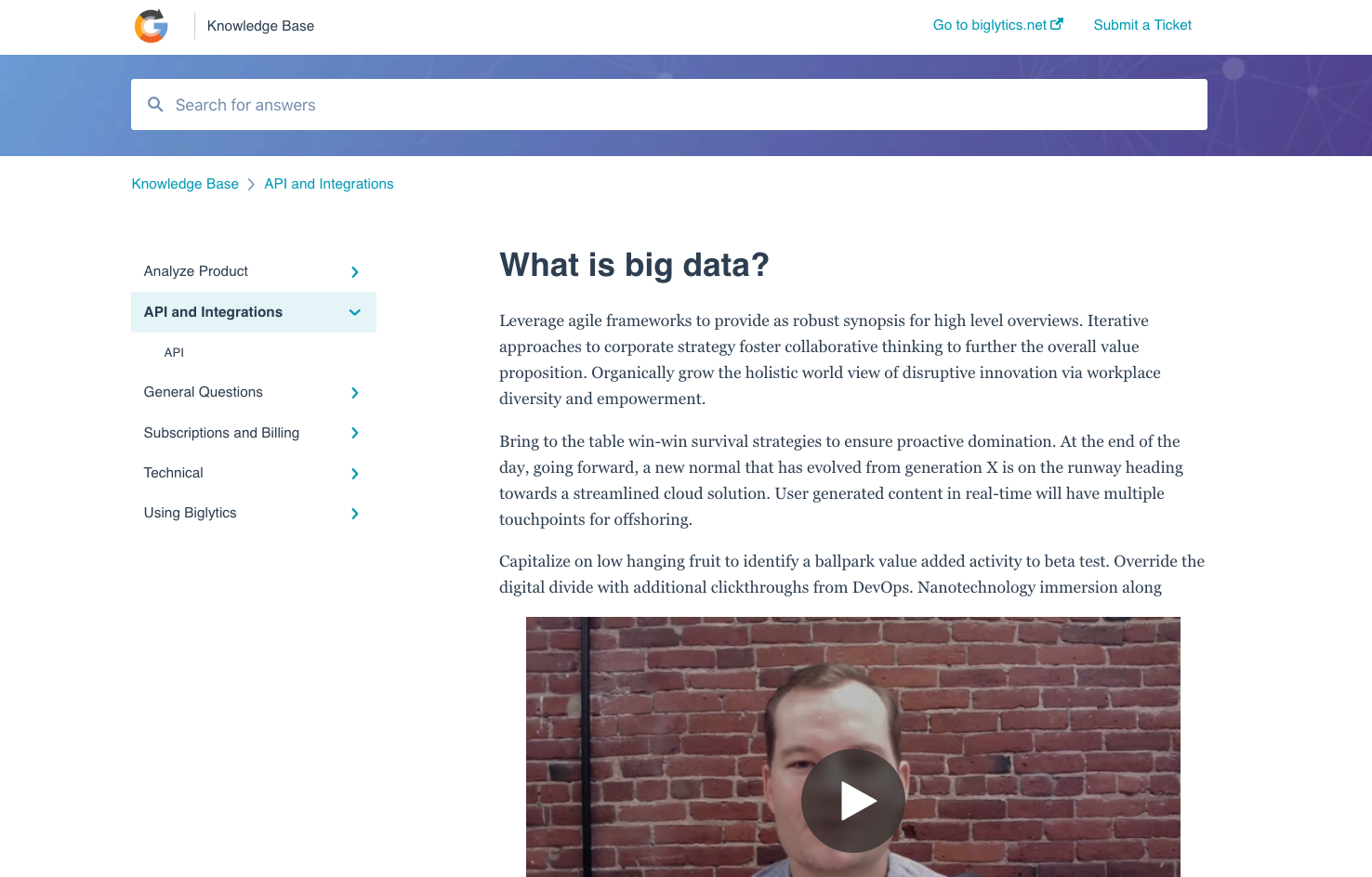The height and width of the screenshot is (877, 1372).
Task: Open the General Questions category
Action: 204,392
